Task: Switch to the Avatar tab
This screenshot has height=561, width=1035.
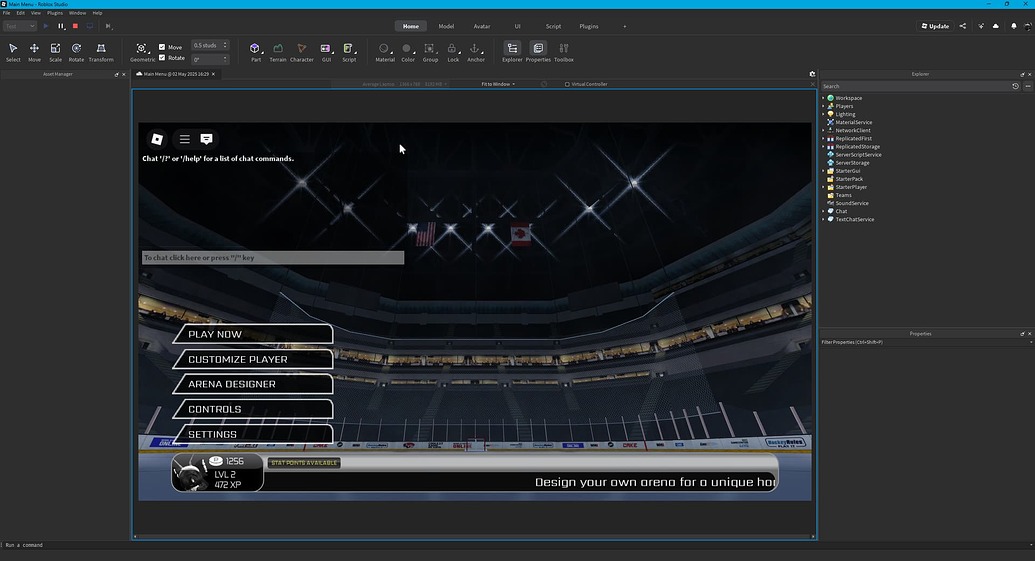Action: point(482,26)
